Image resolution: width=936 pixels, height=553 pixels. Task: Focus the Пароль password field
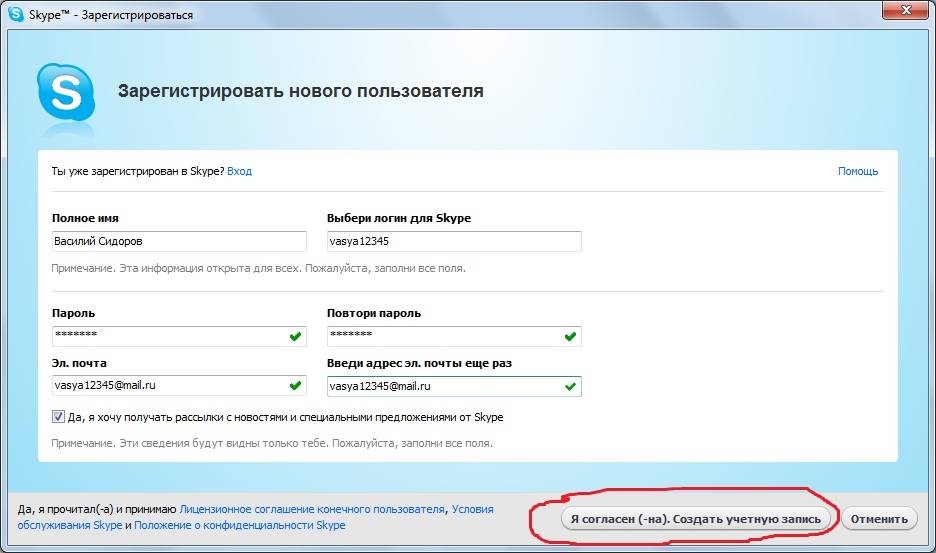pyautogui.click(x=179, y=336)
